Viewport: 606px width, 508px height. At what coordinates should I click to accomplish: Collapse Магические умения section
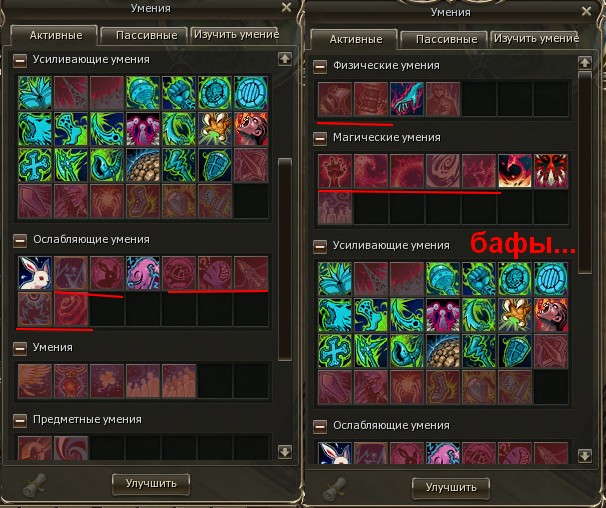click(x=320, y=138)
